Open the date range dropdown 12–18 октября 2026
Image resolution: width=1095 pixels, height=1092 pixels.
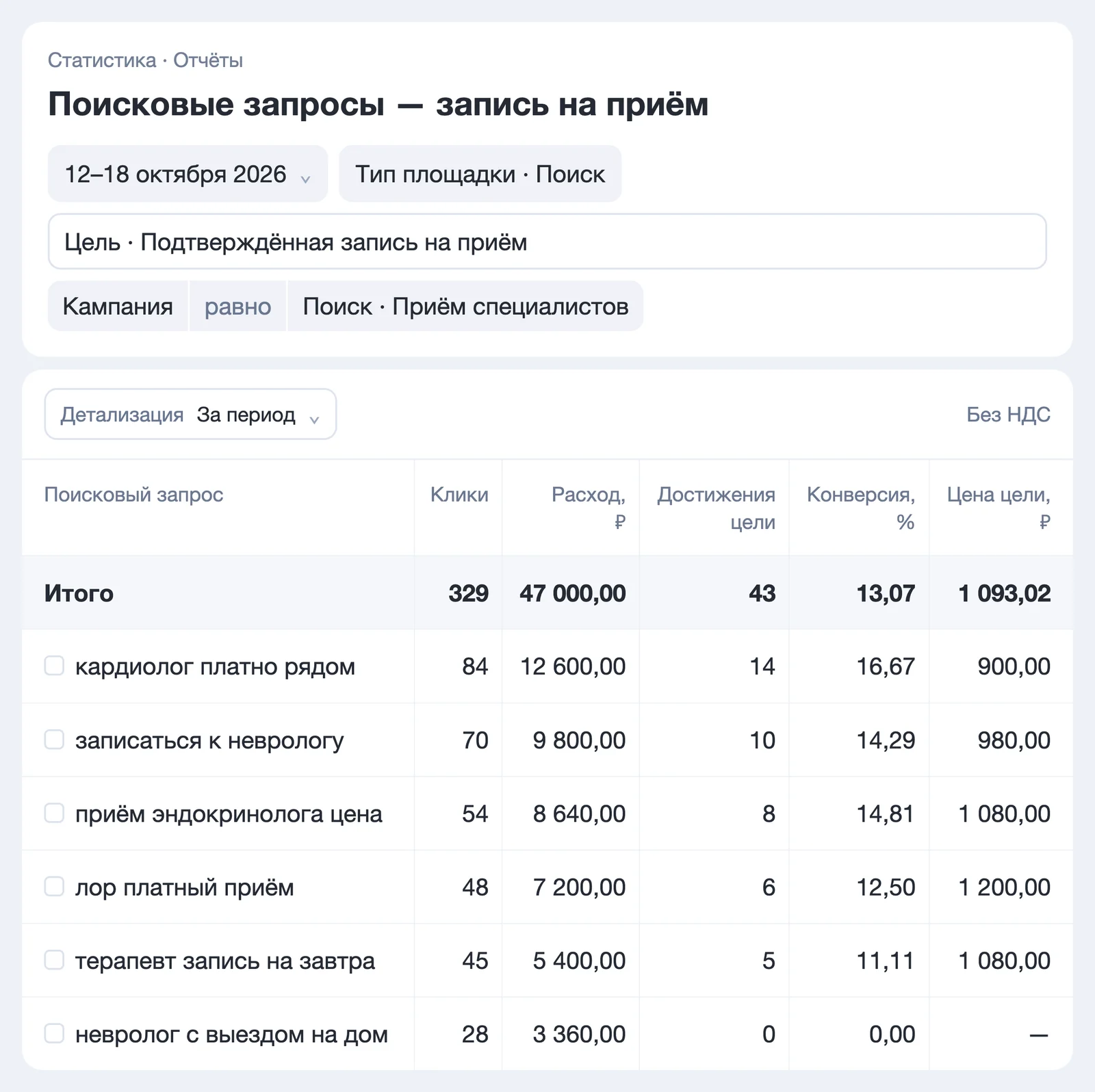(x=188, y=174)
